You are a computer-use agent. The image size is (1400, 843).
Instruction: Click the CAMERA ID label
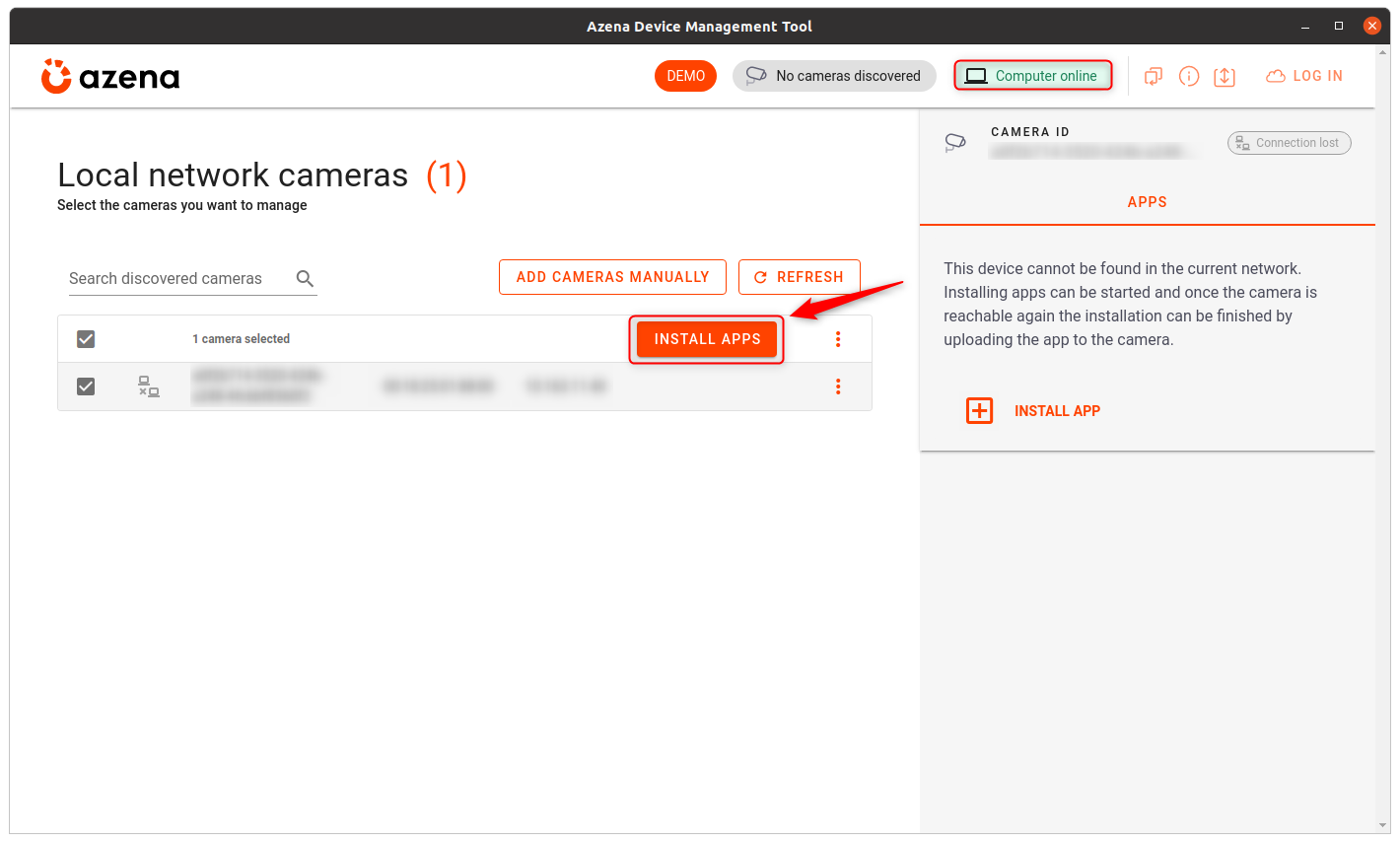[x=1030, y=132]
